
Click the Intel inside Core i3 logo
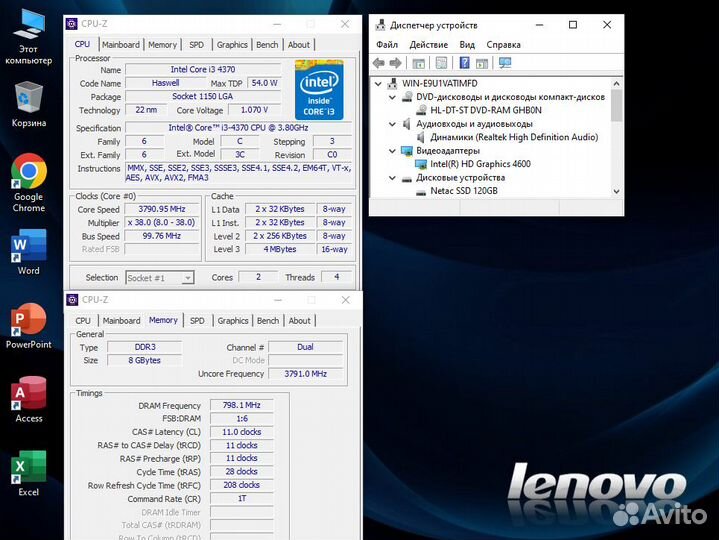(319, 90)
